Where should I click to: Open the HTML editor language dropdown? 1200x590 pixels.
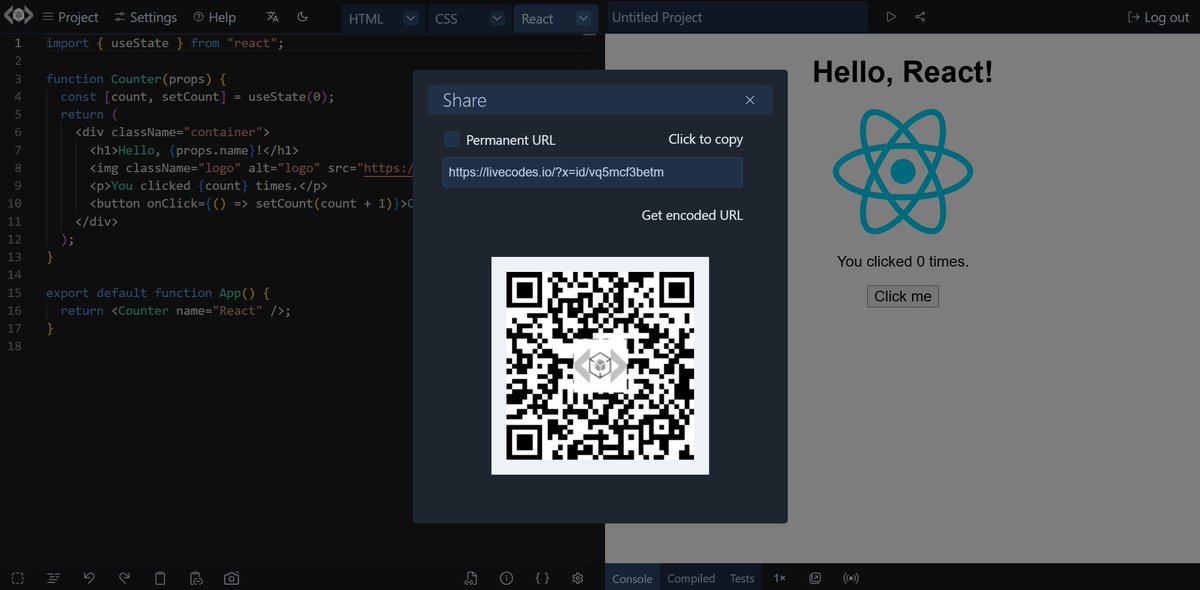click(x=411, y=18)
